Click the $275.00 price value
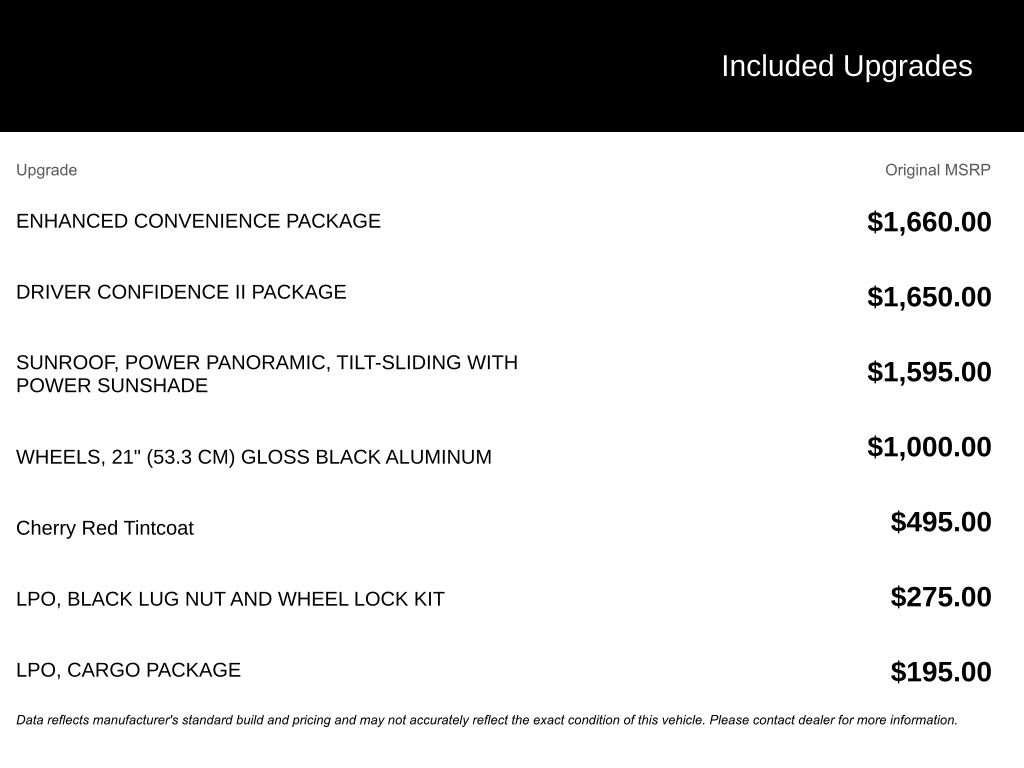 (x=940, y=597)
